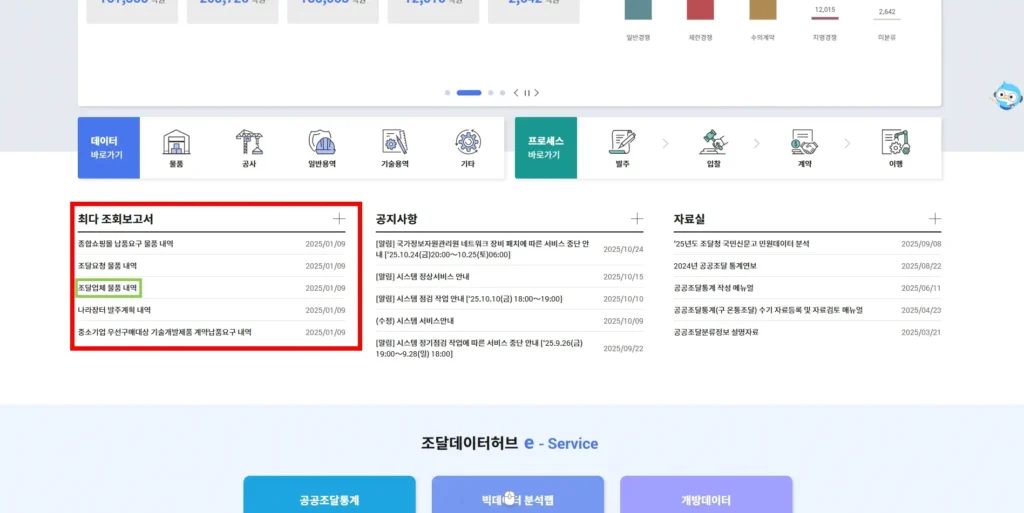Screen dimensions: 1024x513
Task: Open the 이행 process icon
Action: tap(895, 145)
